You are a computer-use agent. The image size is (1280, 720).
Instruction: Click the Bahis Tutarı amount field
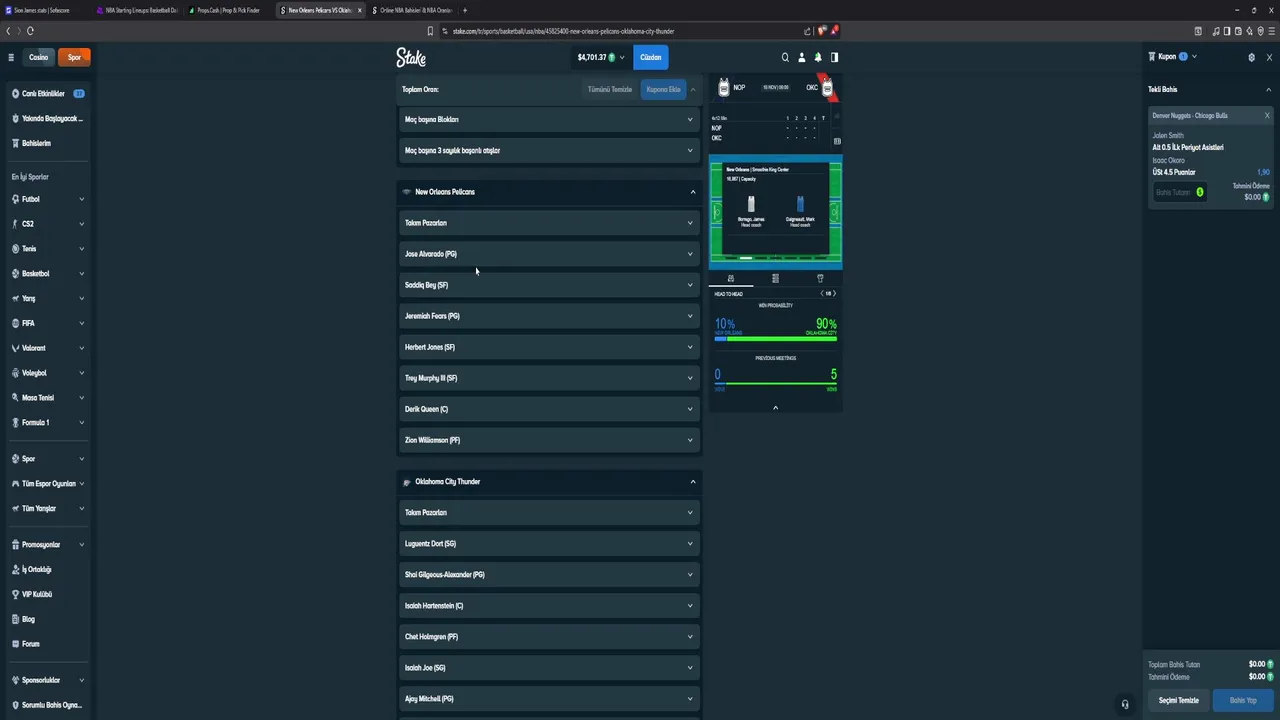(x=1179, y=192)
